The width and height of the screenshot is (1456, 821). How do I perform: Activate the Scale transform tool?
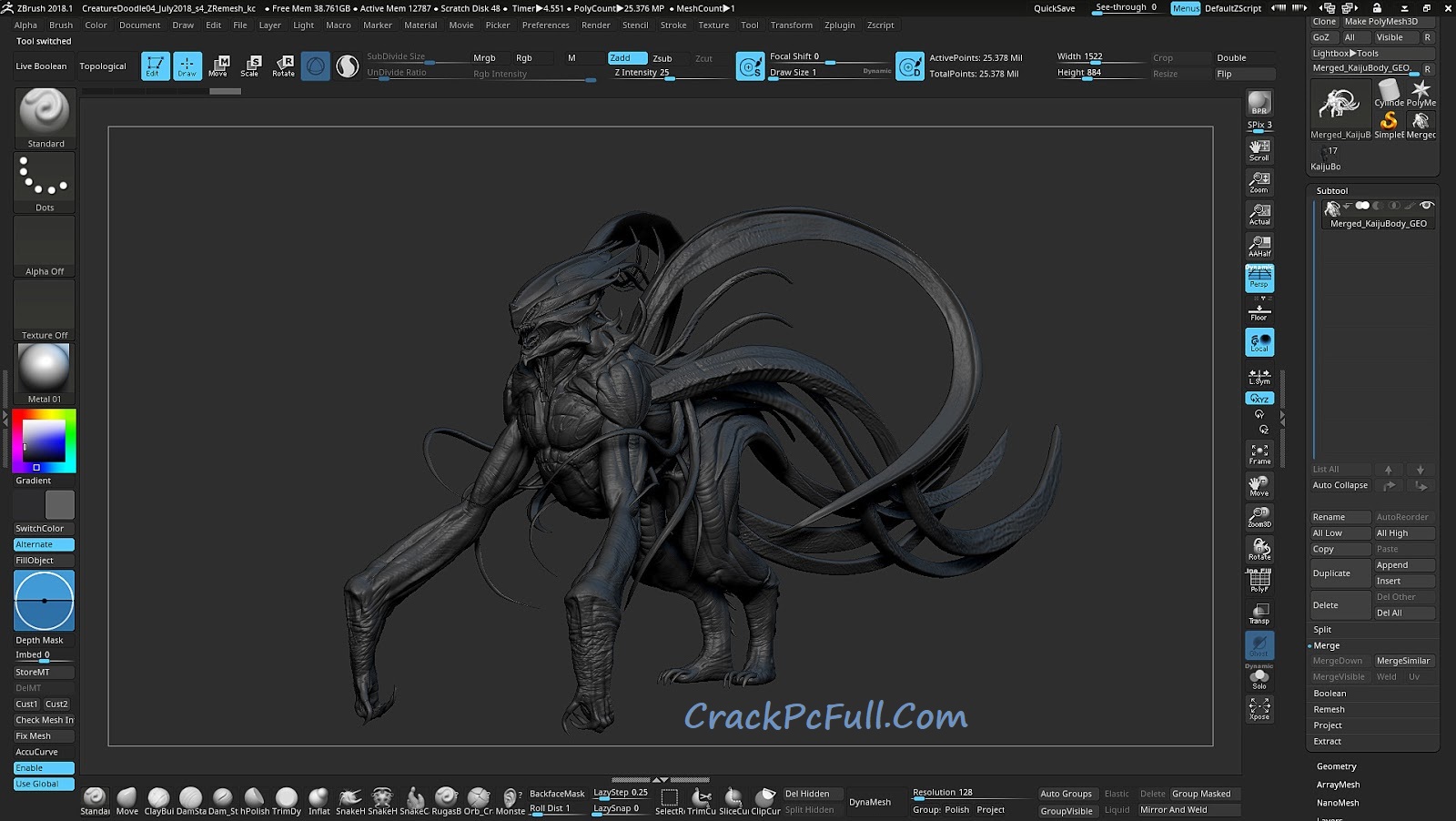point(250,66)
